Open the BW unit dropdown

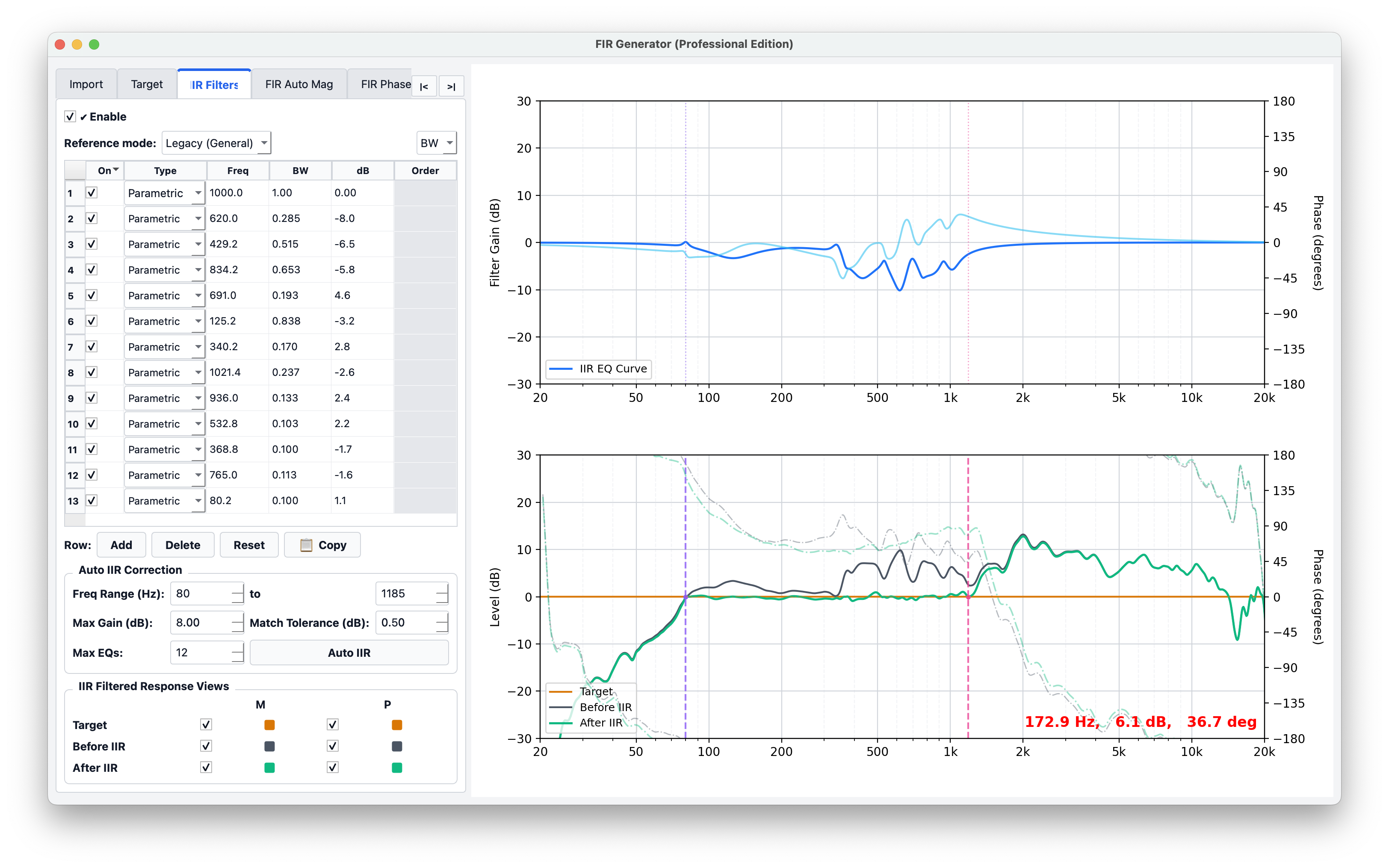(x=436, y=143)
